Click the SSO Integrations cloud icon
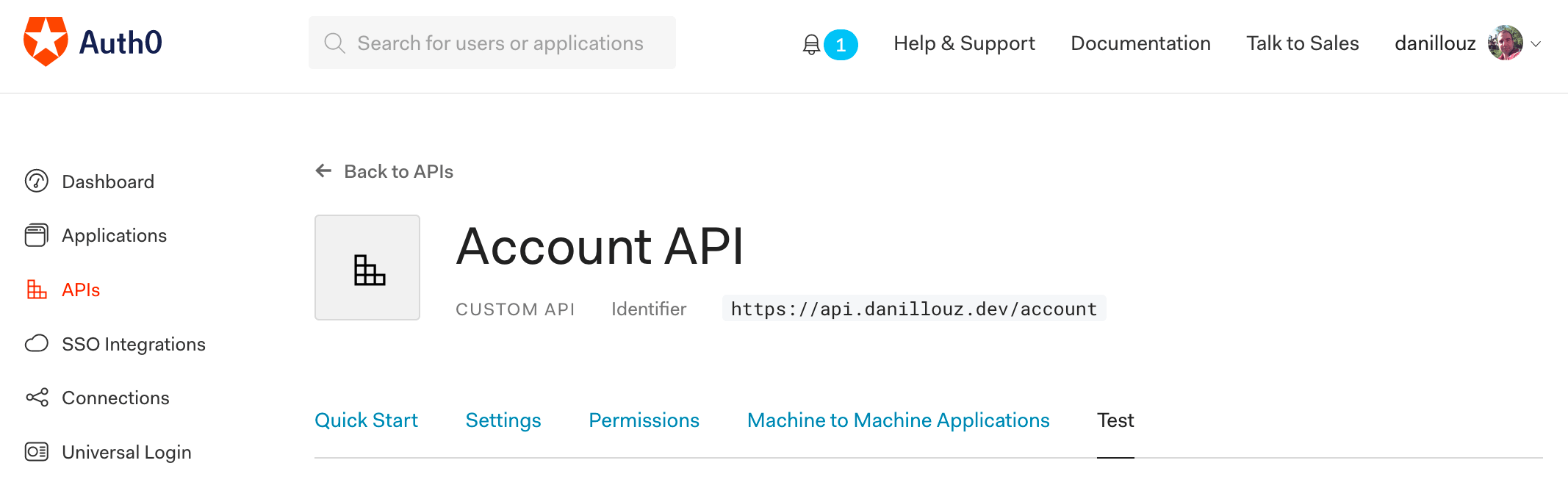The width and height of the screenshot is (1568, 488). click(x=37, y=344)
